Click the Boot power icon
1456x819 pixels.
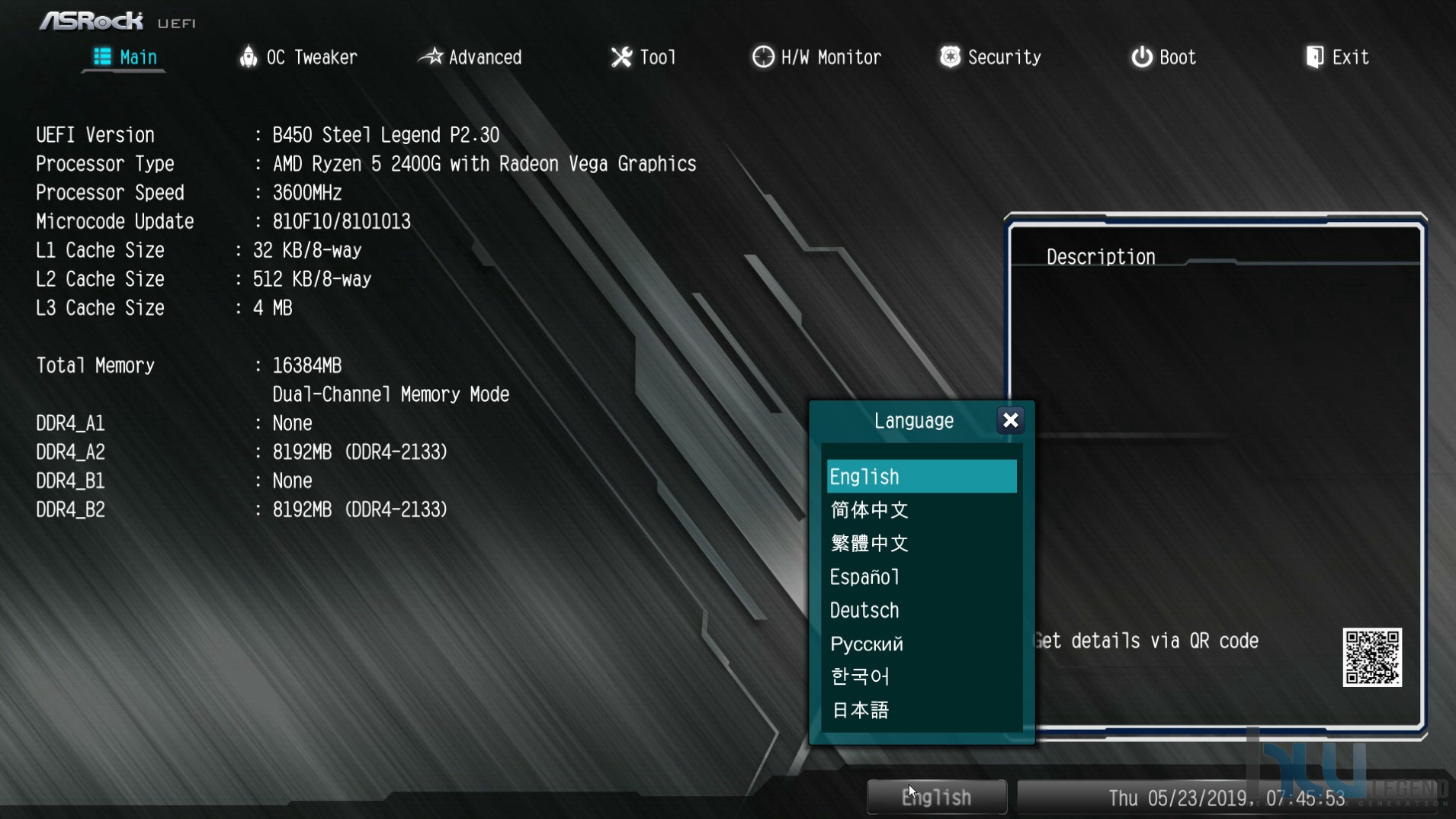[x=1141, y=56]
